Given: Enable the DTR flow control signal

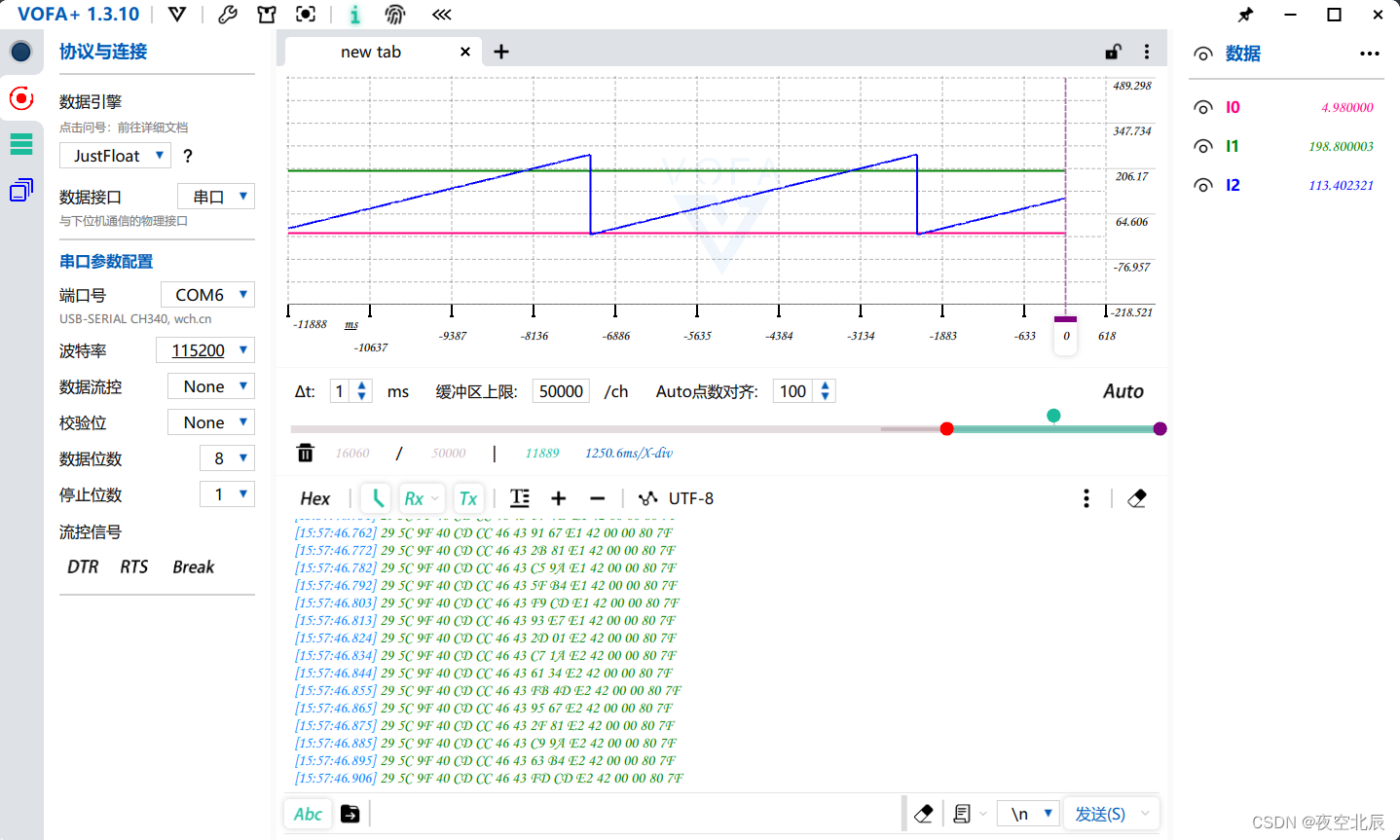Looking at the screenshot, I should pyautogui.click(x=82, y=566).
